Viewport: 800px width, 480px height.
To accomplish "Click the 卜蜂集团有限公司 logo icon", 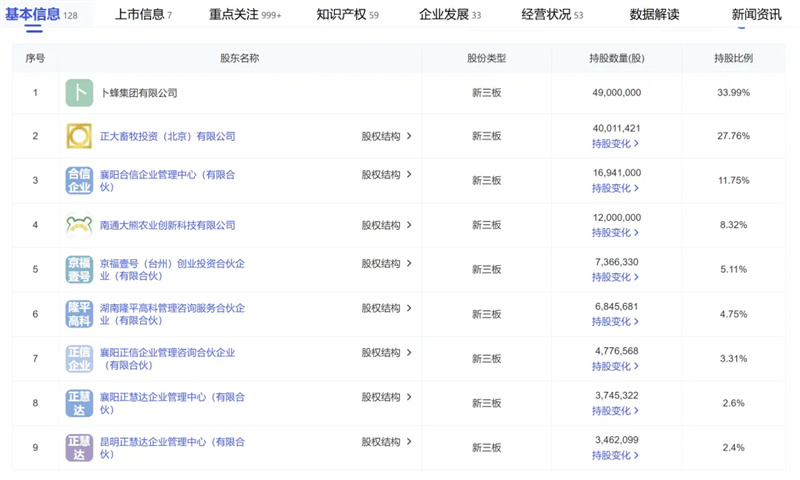I will 79,93.
